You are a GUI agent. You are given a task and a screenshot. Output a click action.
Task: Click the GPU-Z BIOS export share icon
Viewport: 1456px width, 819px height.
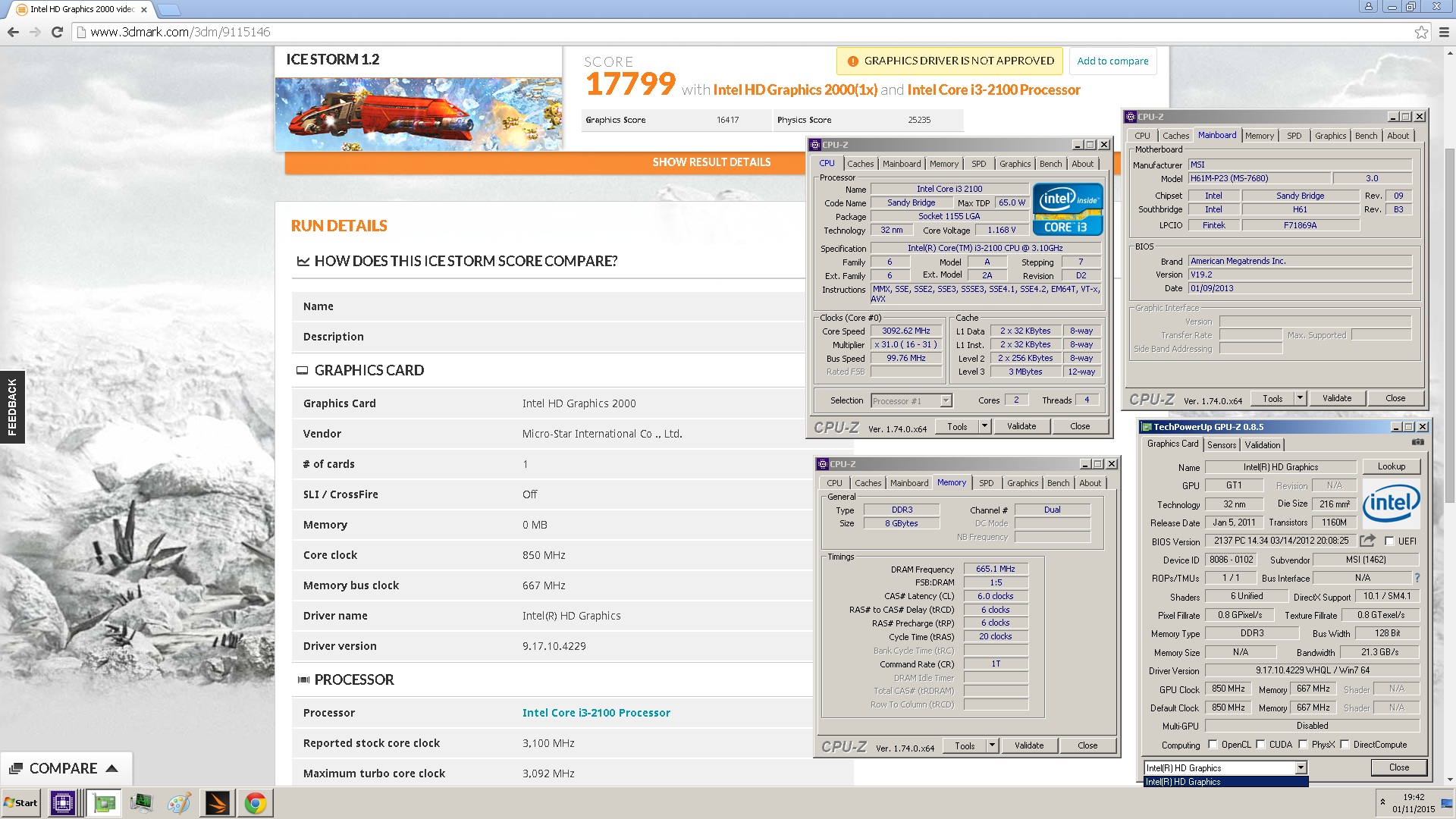pyautogui.click(x=1367, y=541)
